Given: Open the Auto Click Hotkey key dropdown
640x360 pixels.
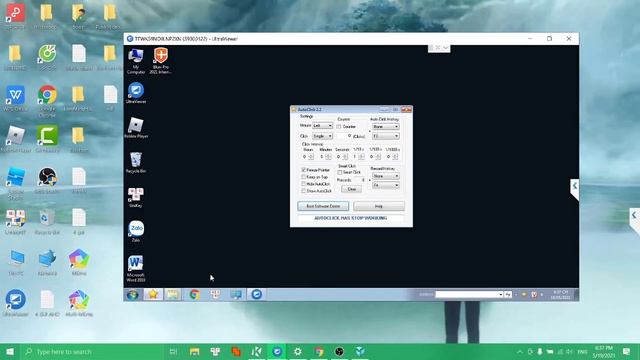Looking at the screenshot, I should (386, 136).
